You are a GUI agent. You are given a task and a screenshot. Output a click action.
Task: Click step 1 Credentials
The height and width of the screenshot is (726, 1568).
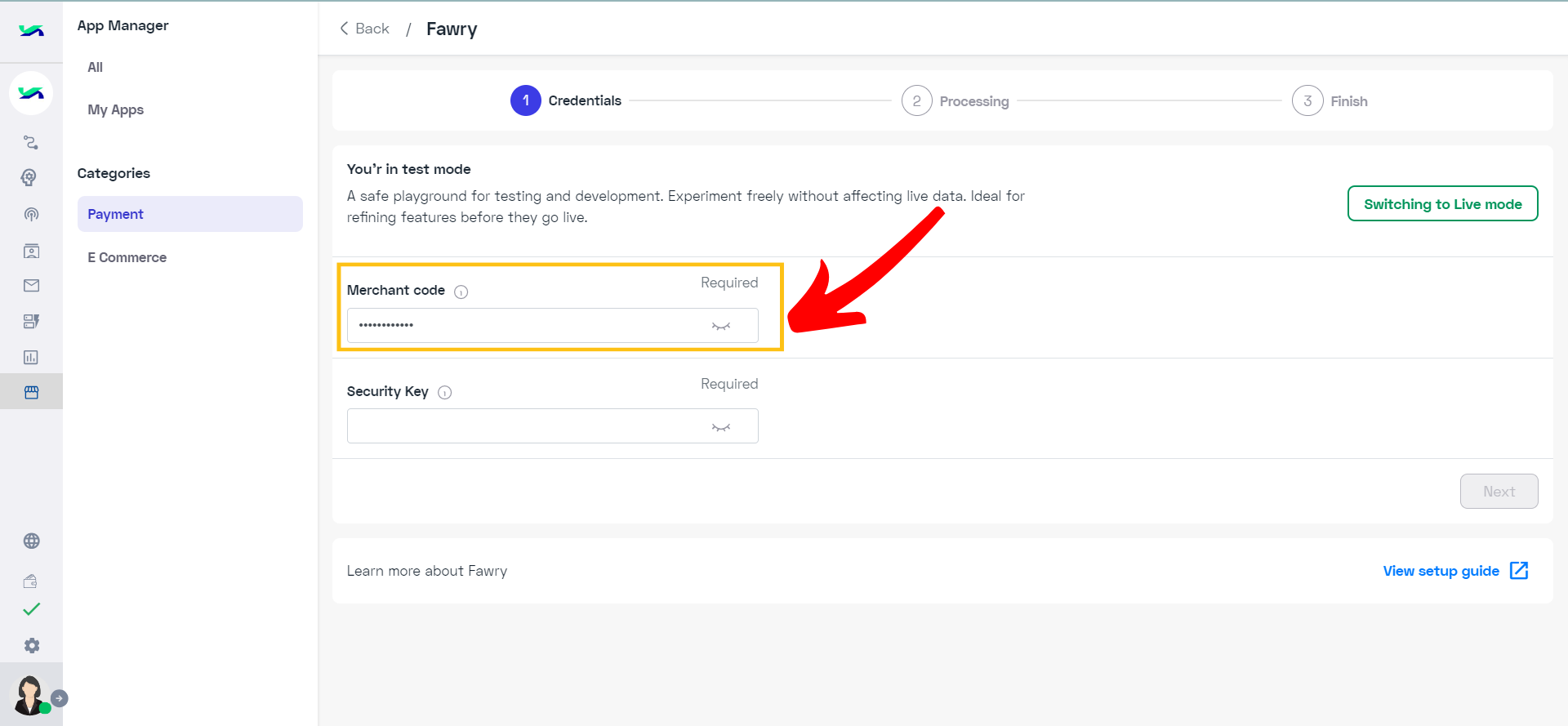click(566, 100)
